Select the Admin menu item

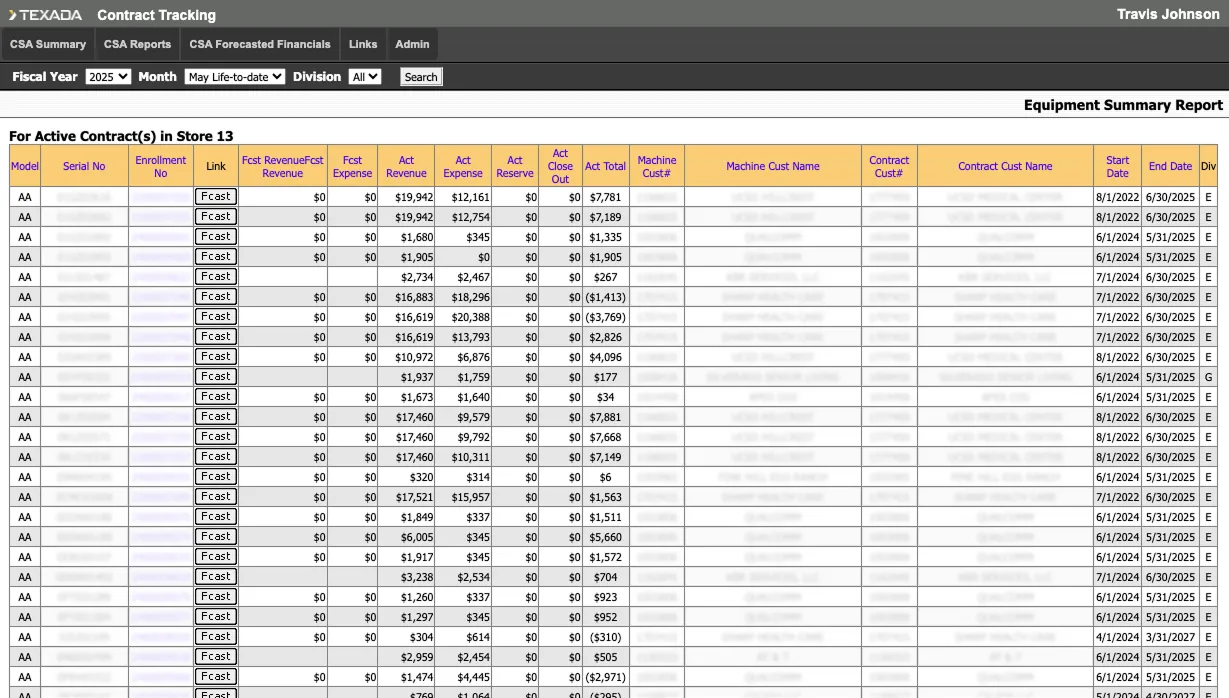(412, 44)
